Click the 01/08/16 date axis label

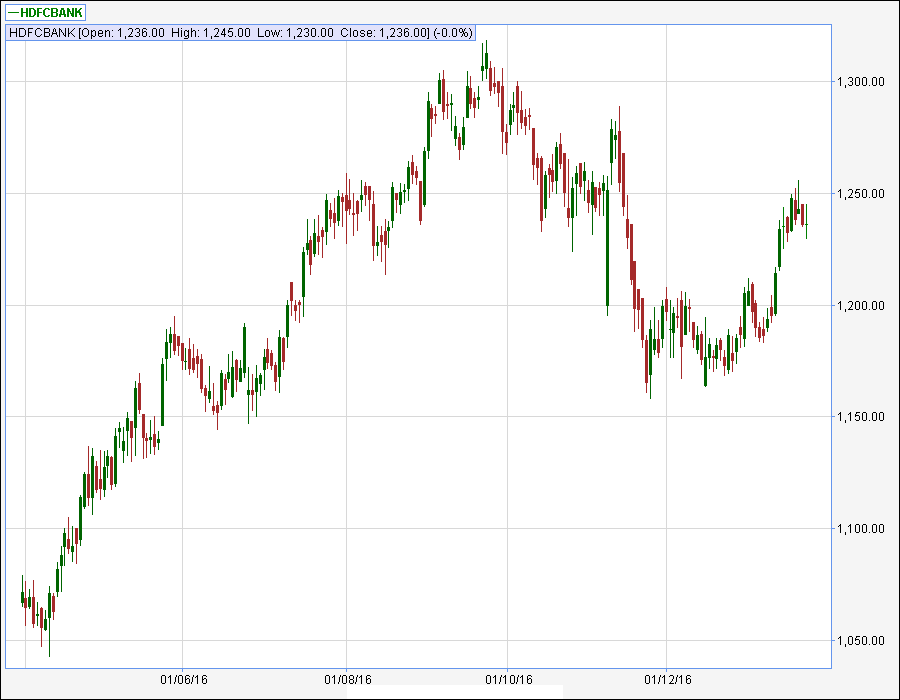[x=346, y=680]
